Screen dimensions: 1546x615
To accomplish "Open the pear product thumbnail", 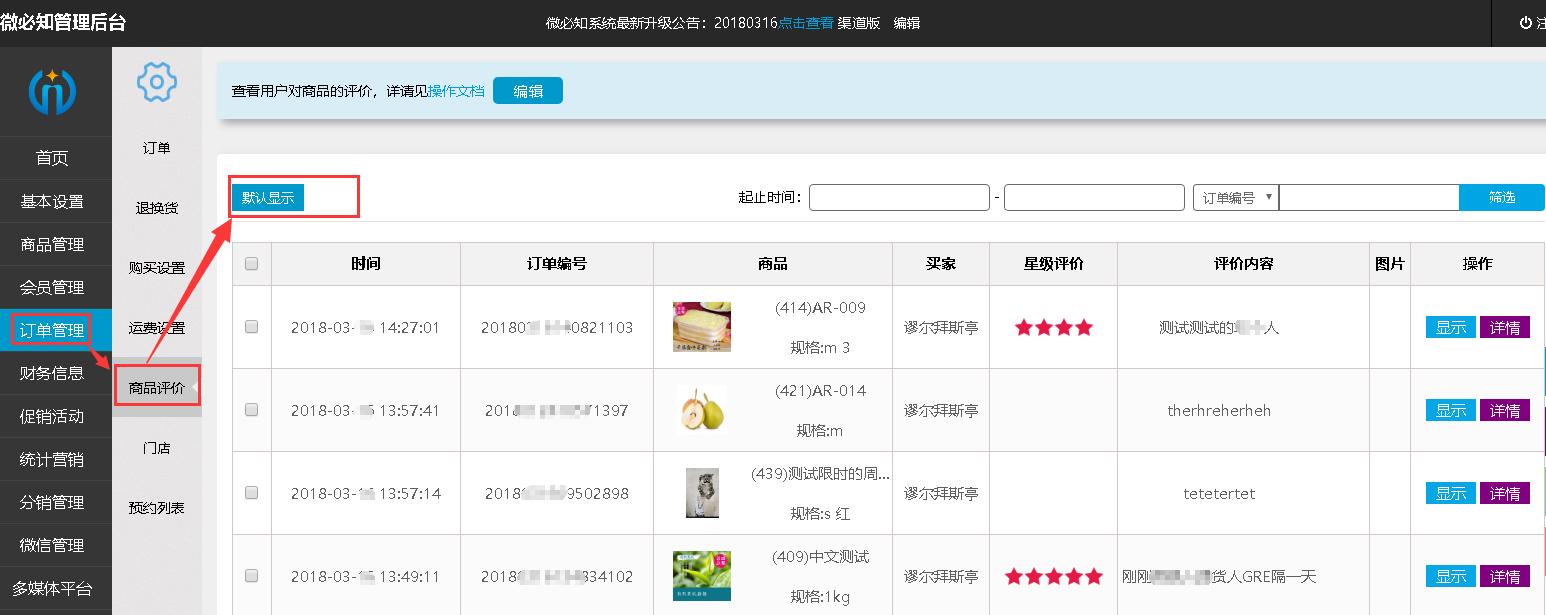I will coord(701,410).
